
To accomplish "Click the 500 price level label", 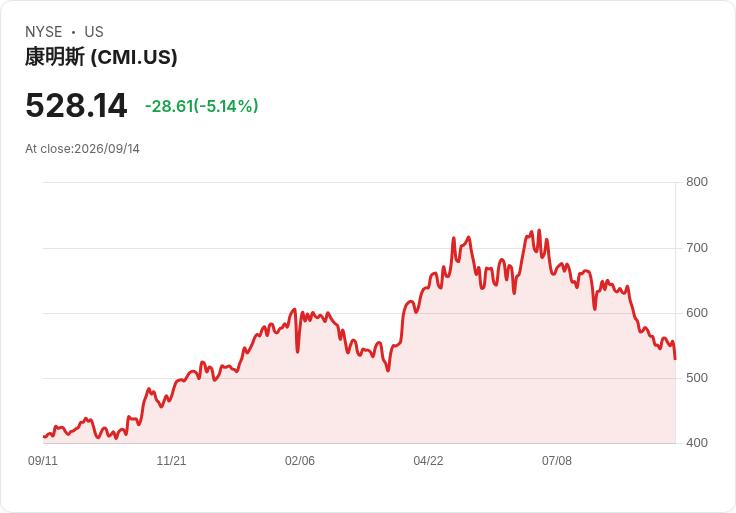I will (697, 378).
